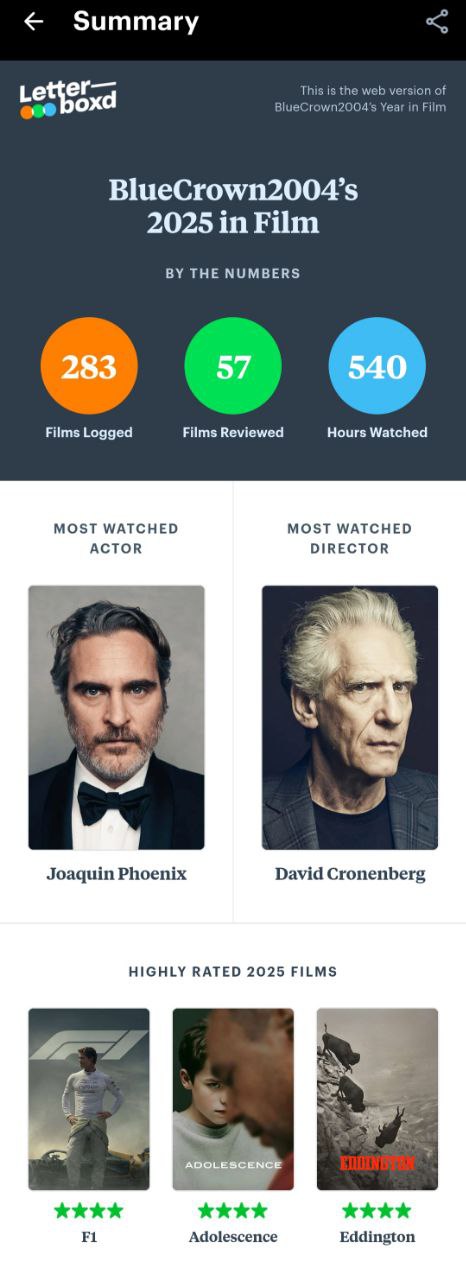This screenshot has width=466, height=1280.
Task: Click the F1 four-star rating
Action: (89, 1211)
